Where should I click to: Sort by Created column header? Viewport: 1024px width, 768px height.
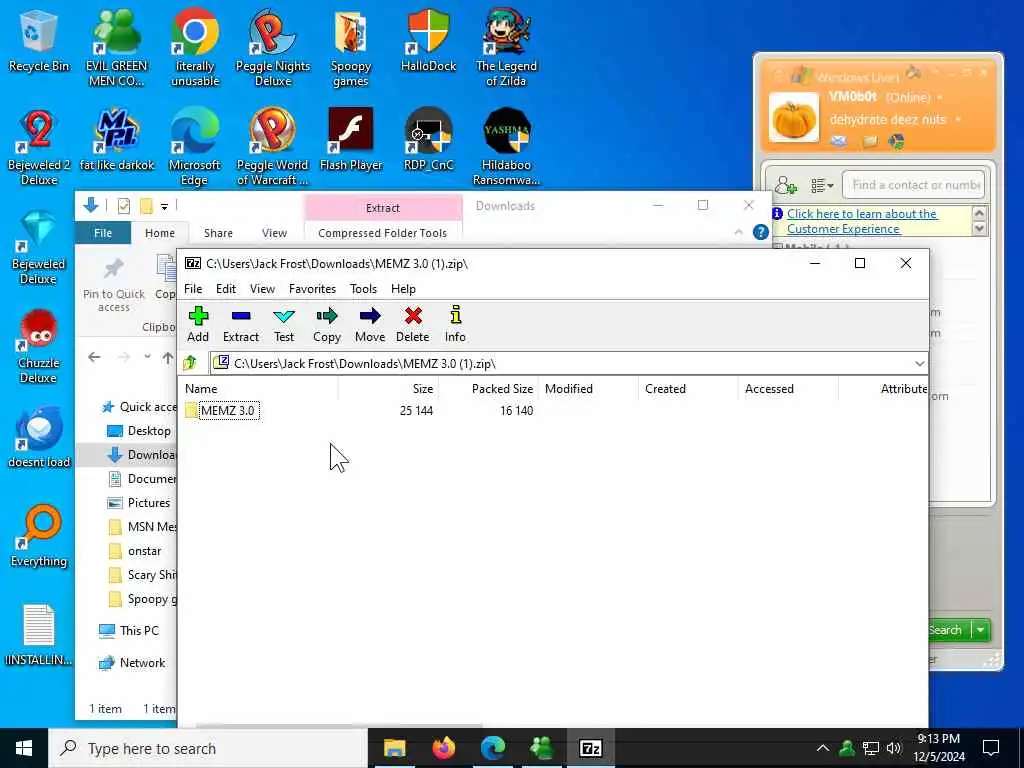pos(688,389)
